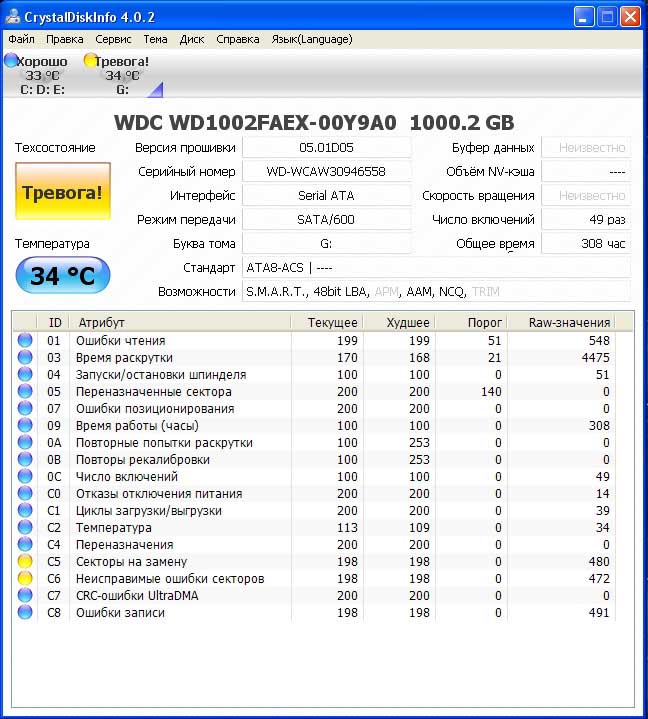Click the yellow warning icon for Секторы на замену
648x719 pixels.
pos(25,561)
